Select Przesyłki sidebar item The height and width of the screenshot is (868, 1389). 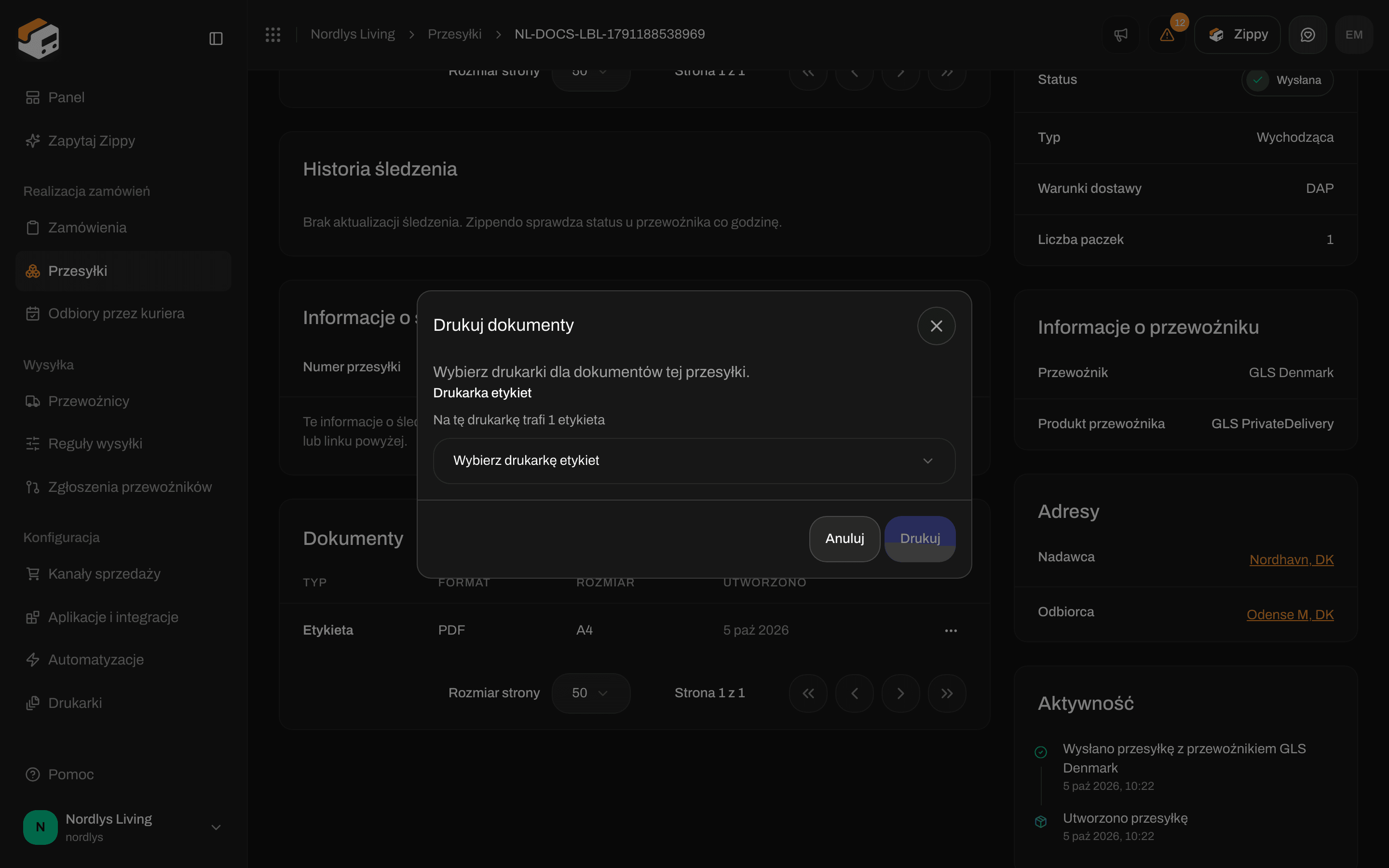[123, 271]
